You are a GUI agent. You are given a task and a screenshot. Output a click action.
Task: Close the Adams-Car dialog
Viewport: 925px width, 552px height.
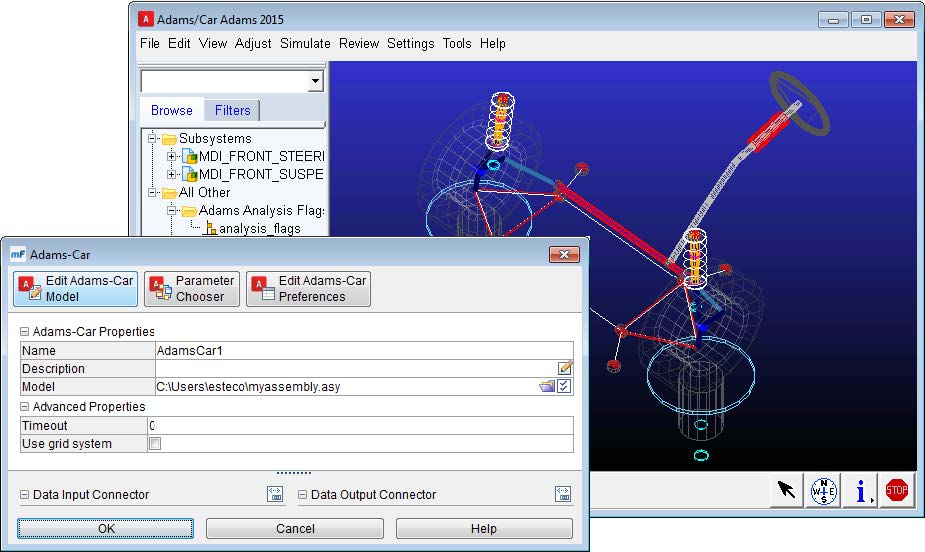[x=564, y=254]
